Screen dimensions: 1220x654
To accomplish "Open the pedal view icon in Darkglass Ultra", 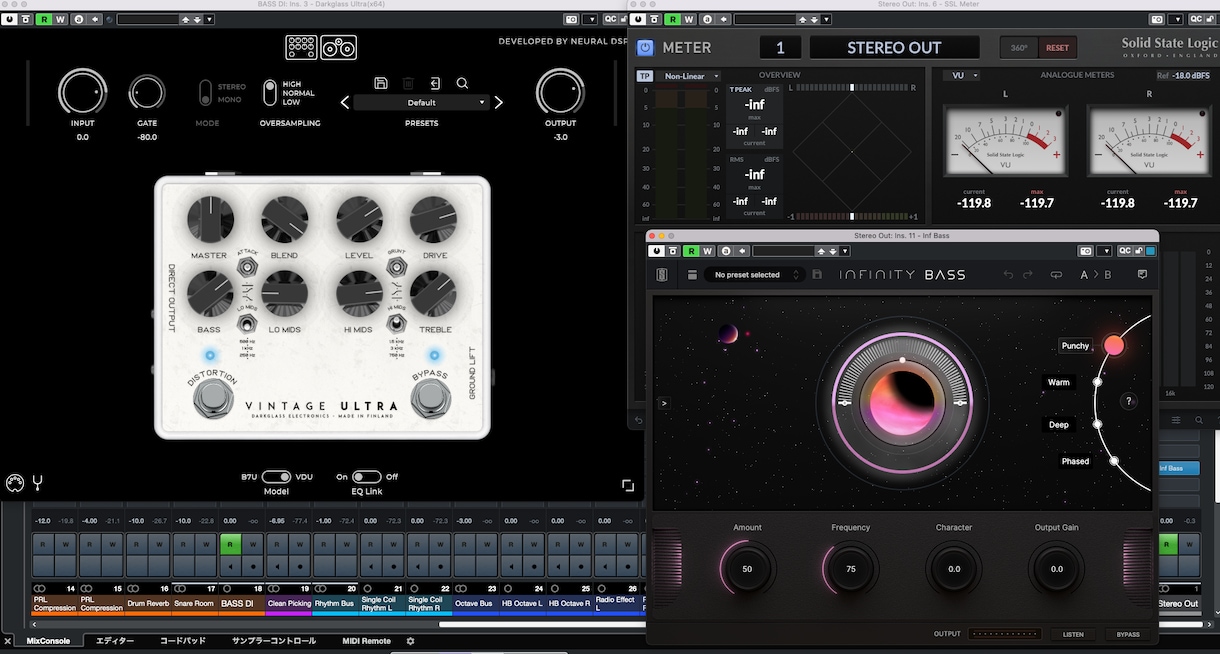I will tap(301, 47).
